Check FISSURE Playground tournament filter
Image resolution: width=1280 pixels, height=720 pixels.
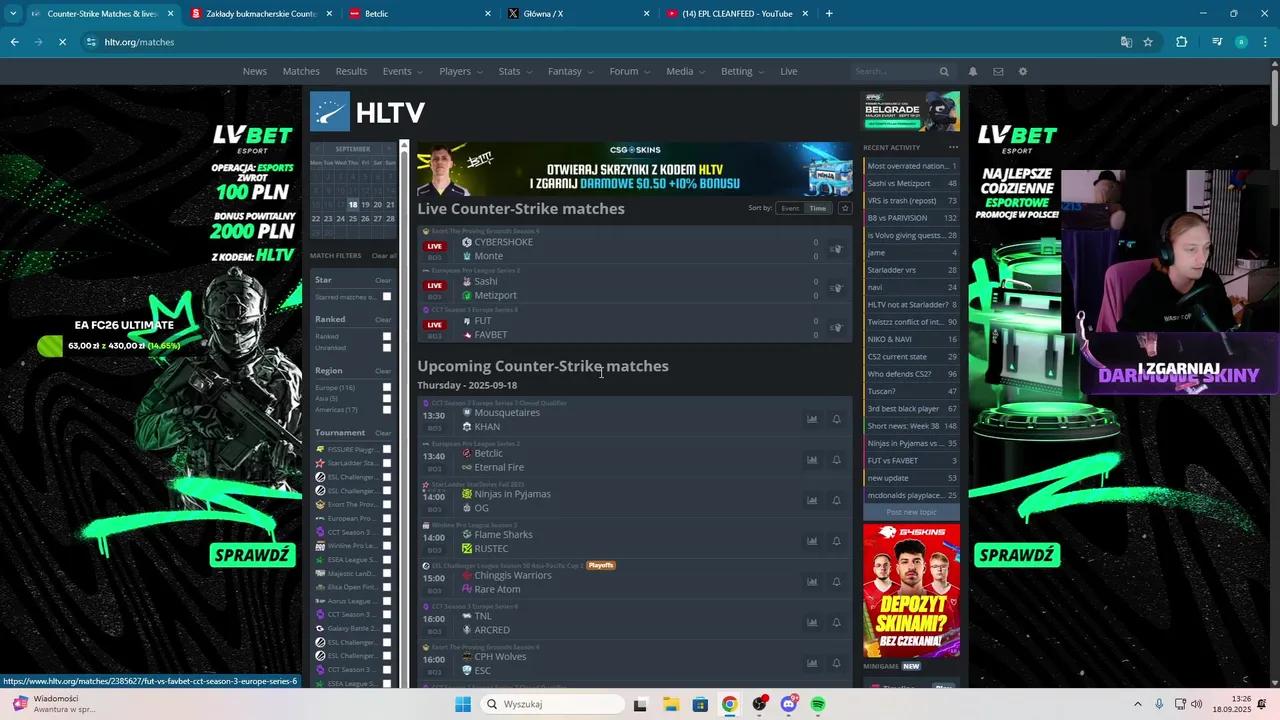387,450
